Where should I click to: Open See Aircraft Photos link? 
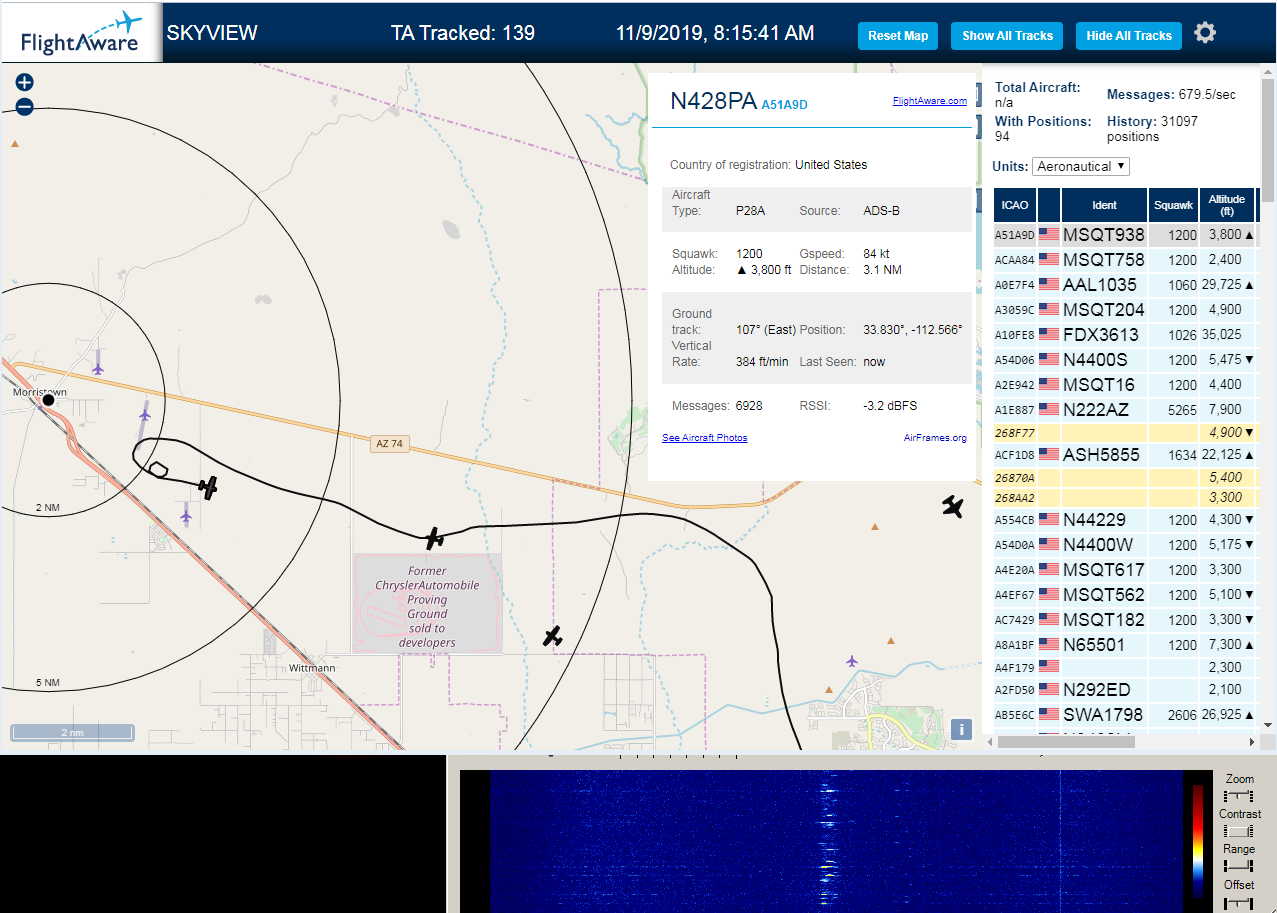point(705,438)
